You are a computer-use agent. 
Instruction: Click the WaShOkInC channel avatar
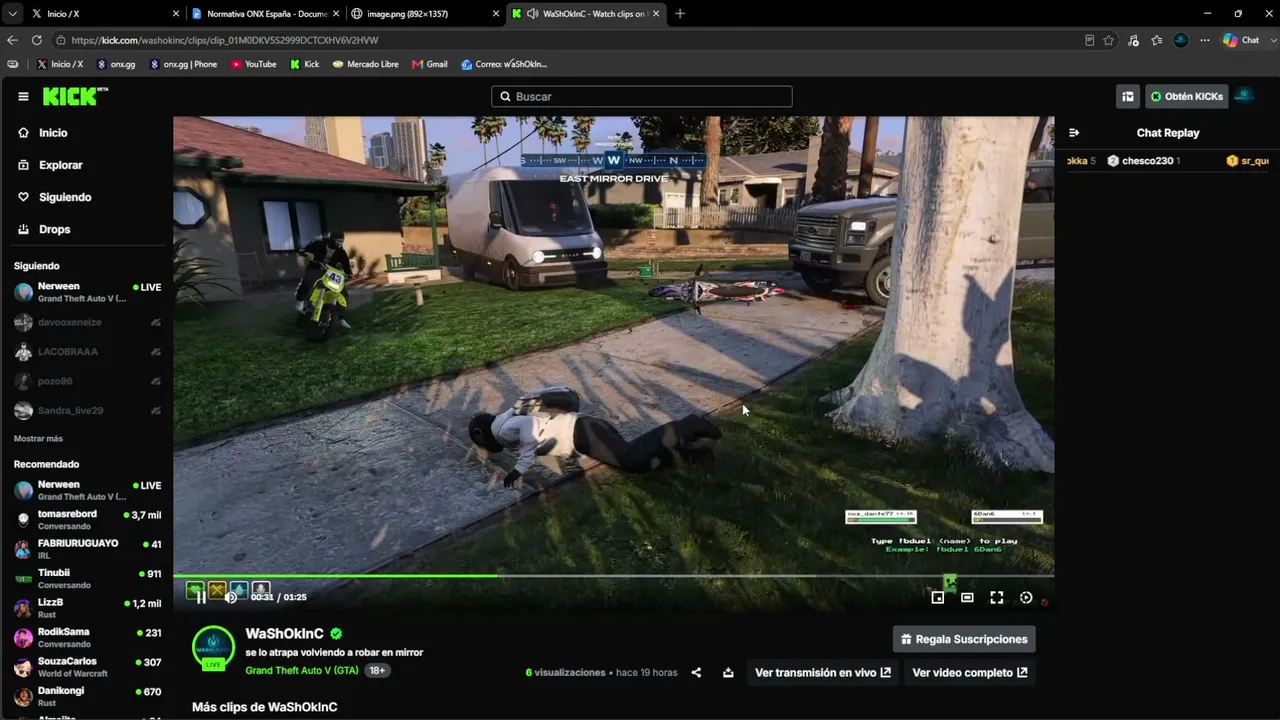(x=213, y=647)
